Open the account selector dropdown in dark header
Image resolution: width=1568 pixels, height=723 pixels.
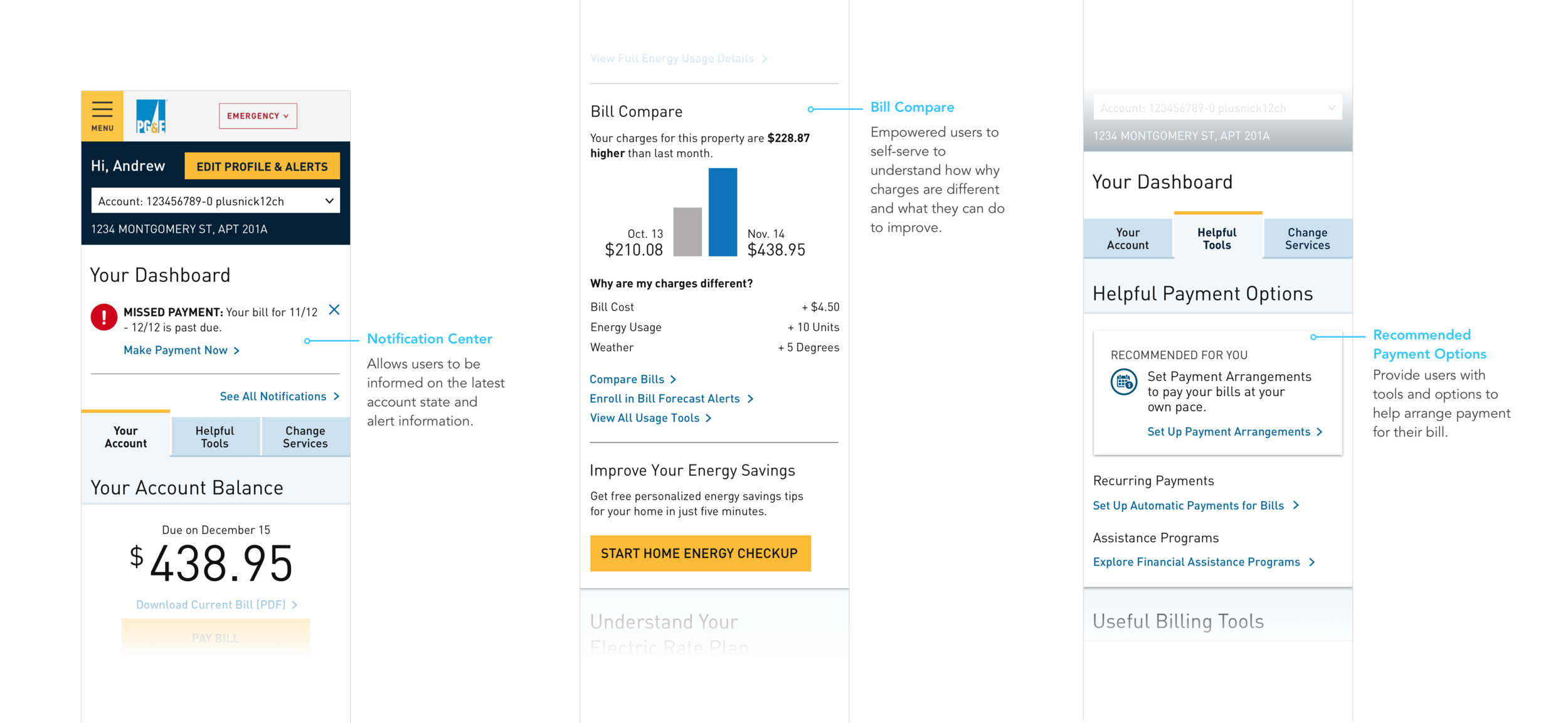pos(216,201)
